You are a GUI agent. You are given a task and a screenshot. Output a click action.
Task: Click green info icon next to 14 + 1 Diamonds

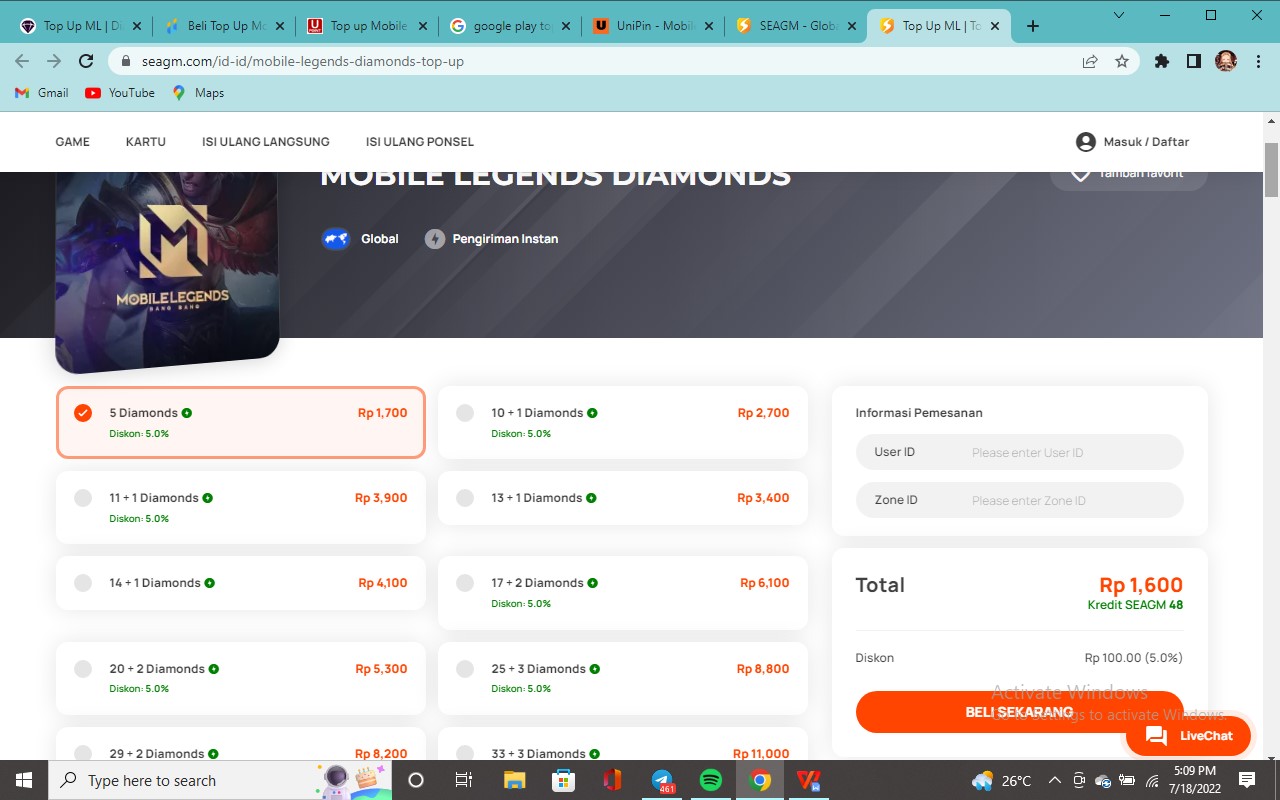coord(209,583)
